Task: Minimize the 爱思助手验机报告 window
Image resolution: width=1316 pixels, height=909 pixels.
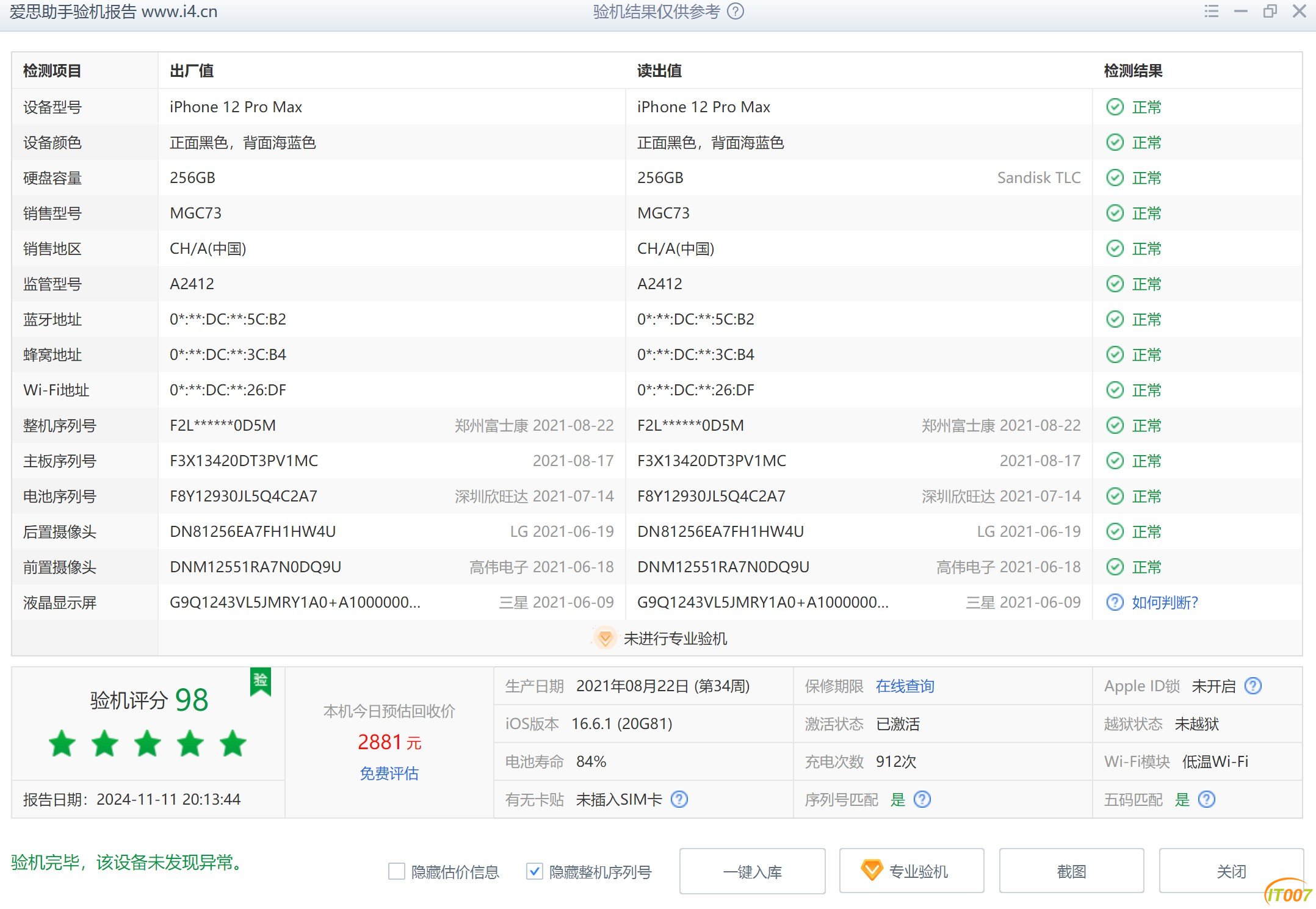Action: coord(1241,12)
